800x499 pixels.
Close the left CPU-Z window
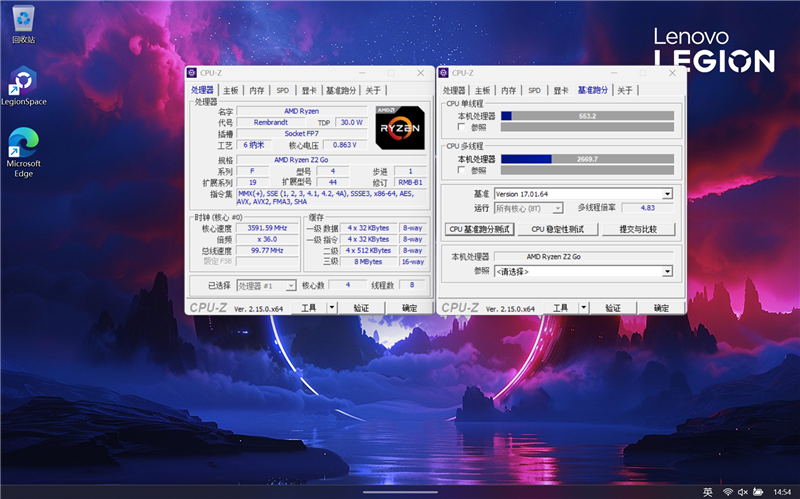[x=420, y=73]
